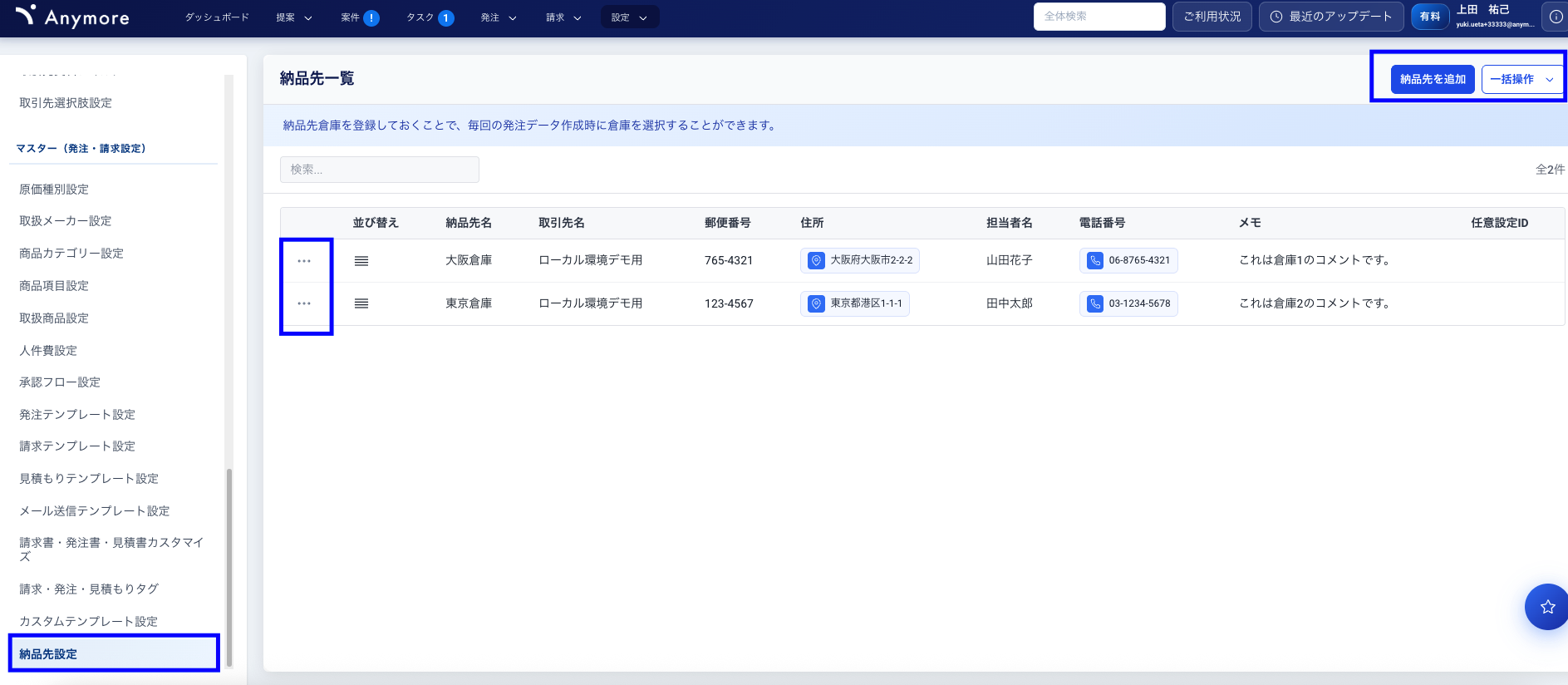Open the row menu for 大阪倉庫
Viewport: 1568px width, 685px height.
(x=304, y=261)
